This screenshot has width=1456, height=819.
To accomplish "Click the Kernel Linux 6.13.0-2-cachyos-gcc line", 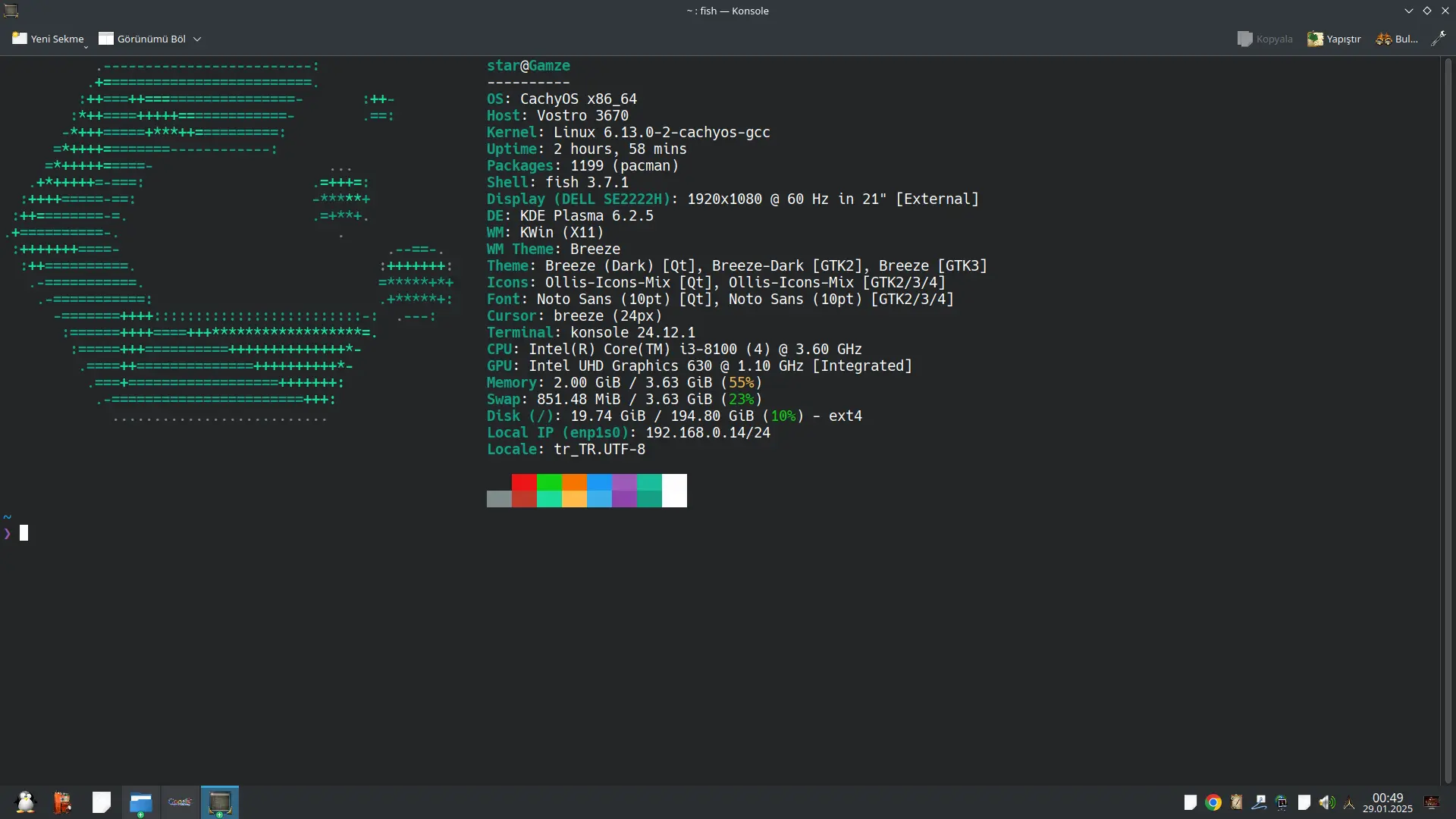I will (629, 133).
